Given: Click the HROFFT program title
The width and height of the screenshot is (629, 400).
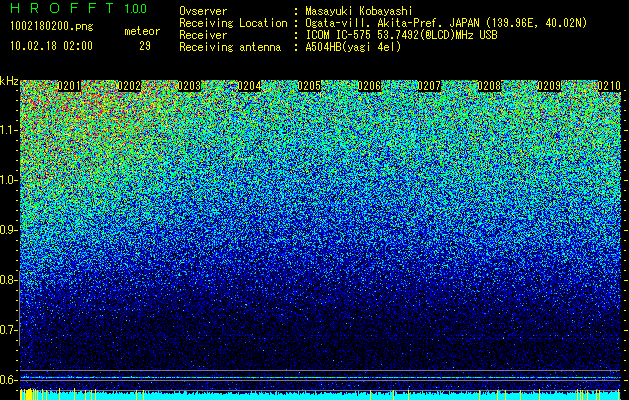Looking at the screenshot, I should (x=62, y=8).
